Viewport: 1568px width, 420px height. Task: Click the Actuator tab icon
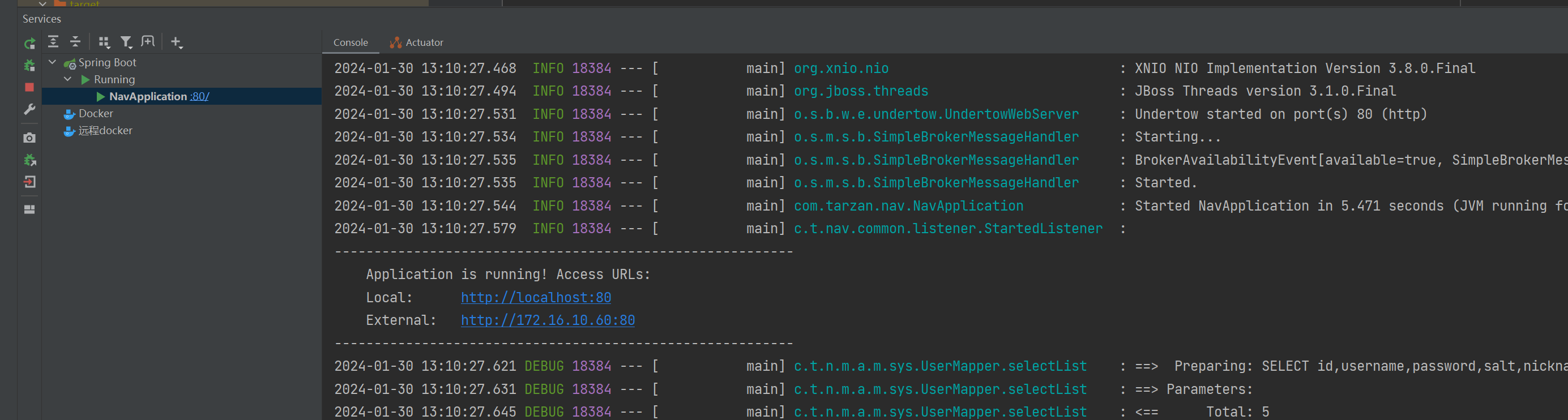coord(396,42)
